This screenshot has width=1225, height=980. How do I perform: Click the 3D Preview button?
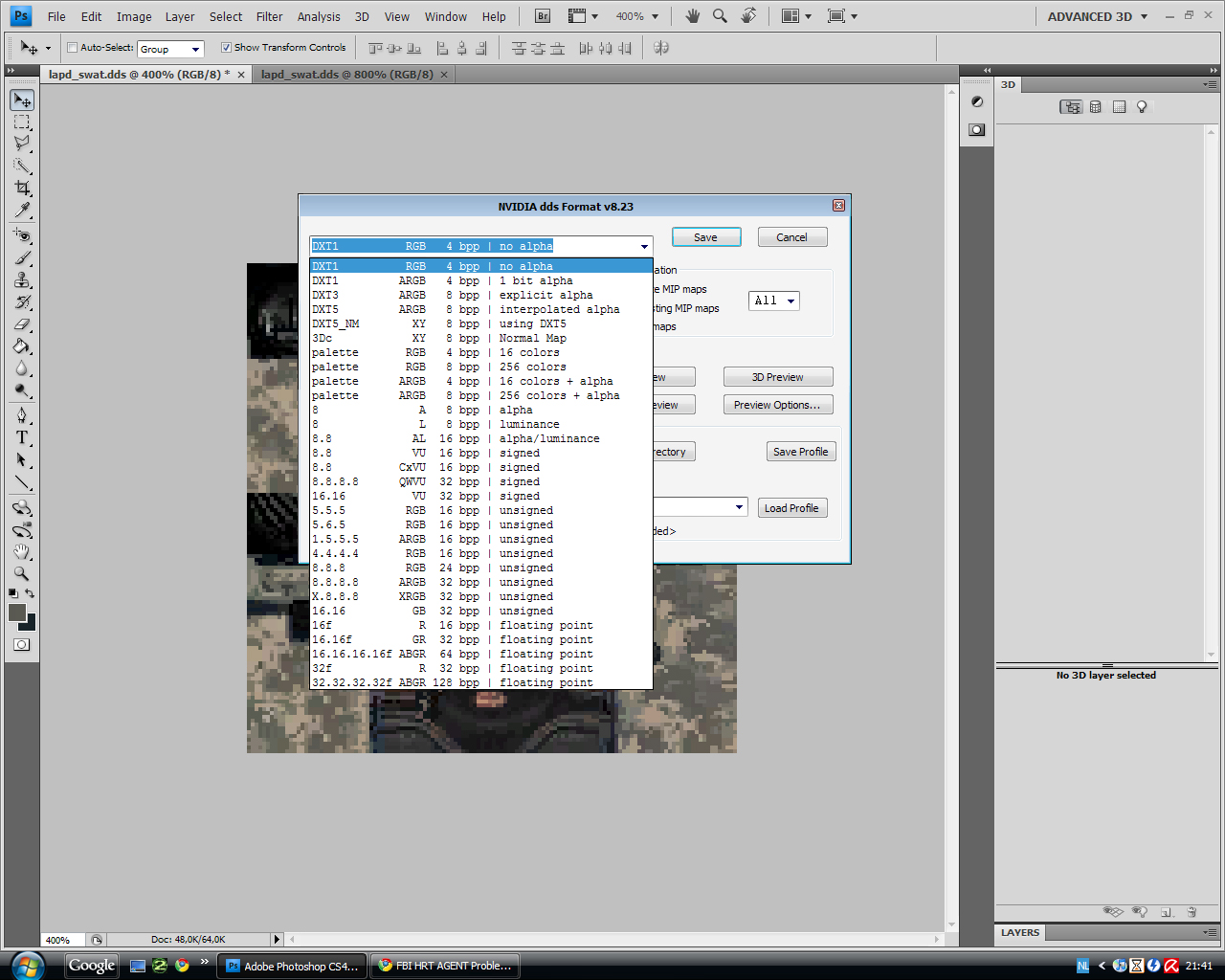[x=778, y=377]
